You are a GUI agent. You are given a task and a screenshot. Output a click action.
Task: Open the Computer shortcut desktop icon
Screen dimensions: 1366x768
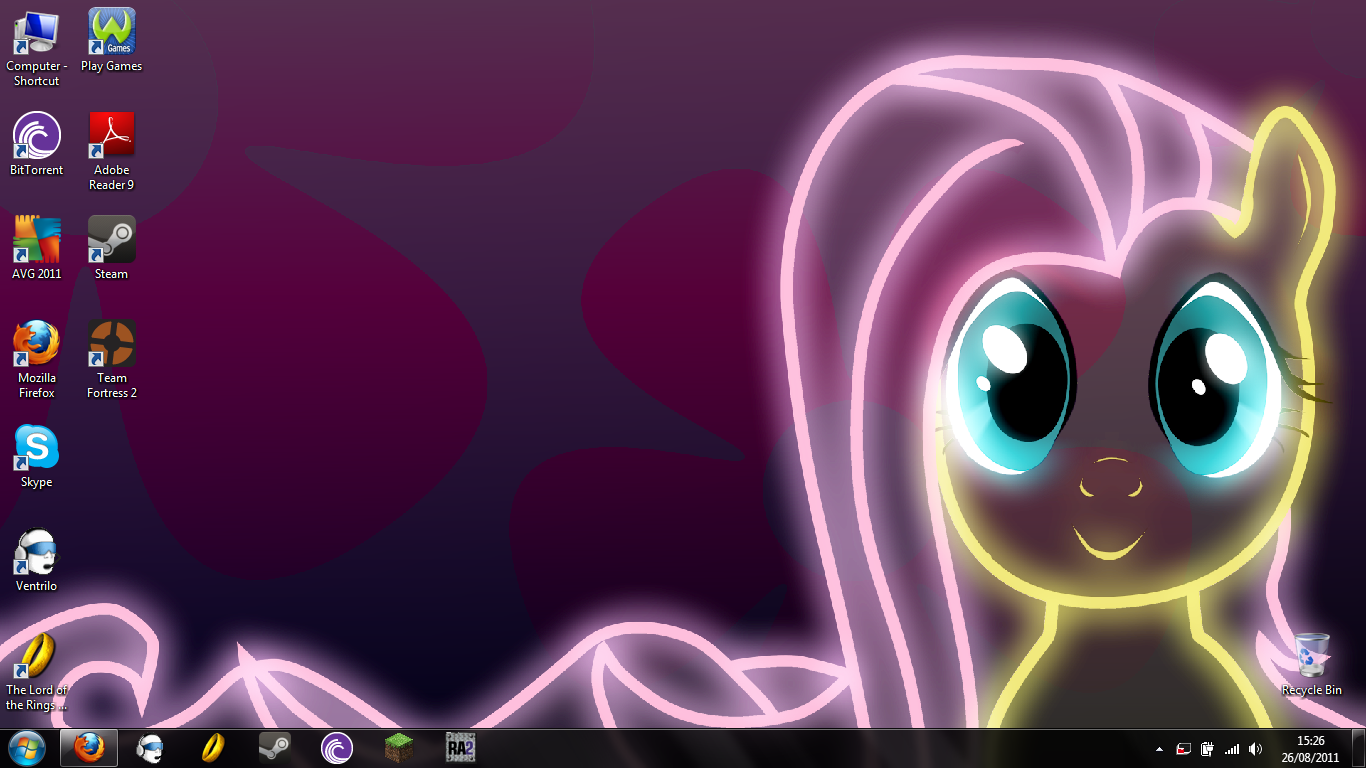pyautogui.click(x=37, y=47)
